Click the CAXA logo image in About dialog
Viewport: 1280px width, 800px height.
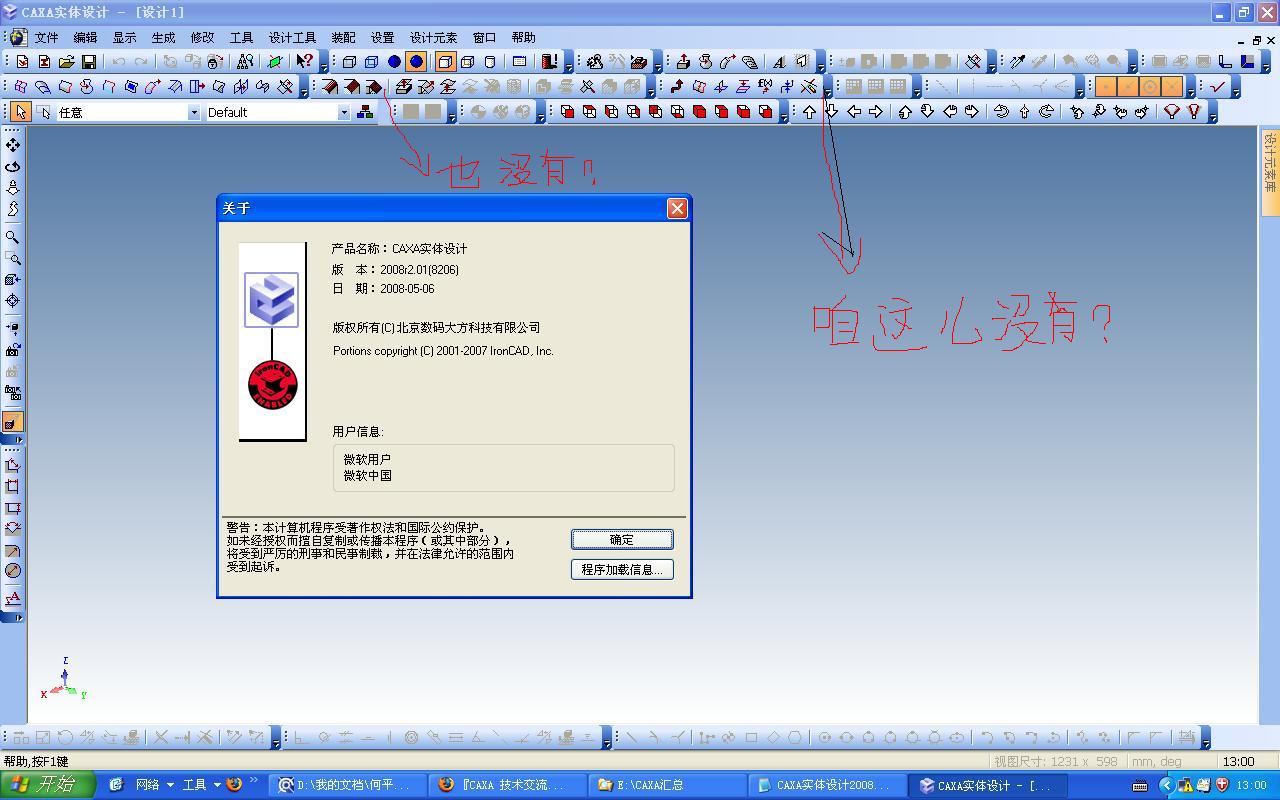pyautogui.click(x=272, y=300)
